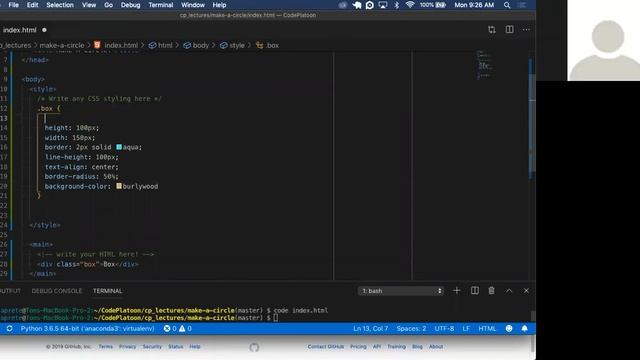Open breadcrumb .box selector dropdown
Viewport: 640px width, 360px height.
point(268,45)
